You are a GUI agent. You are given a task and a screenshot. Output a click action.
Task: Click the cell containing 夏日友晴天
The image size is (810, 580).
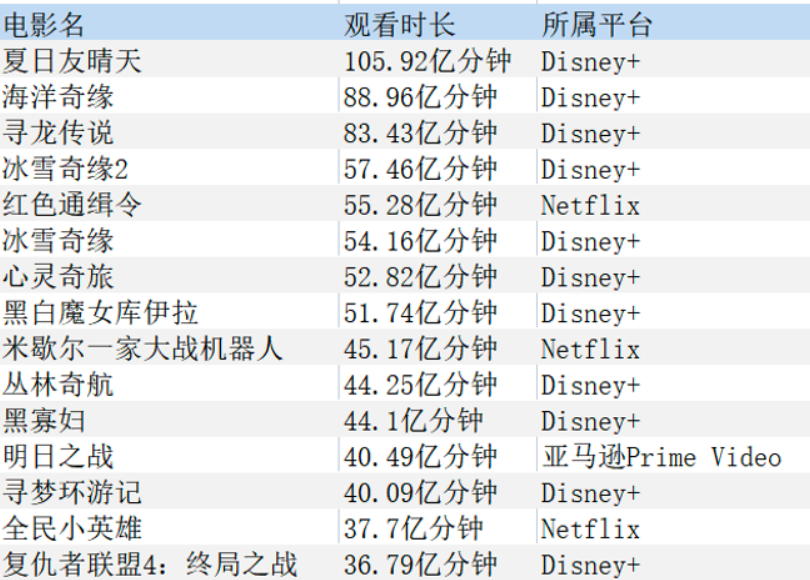[x=73, y=61]
